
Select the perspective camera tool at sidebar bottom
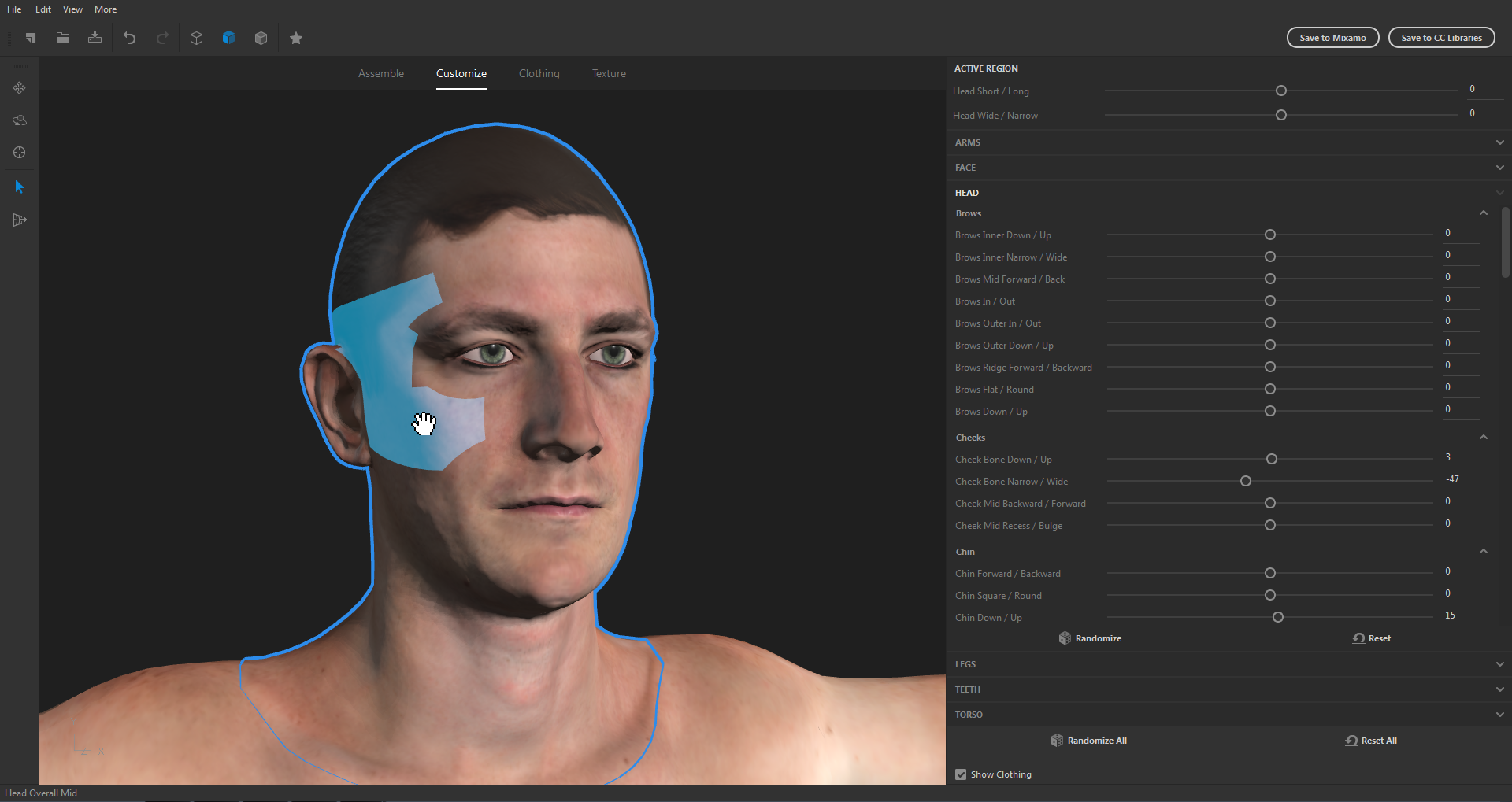[19, 220]
